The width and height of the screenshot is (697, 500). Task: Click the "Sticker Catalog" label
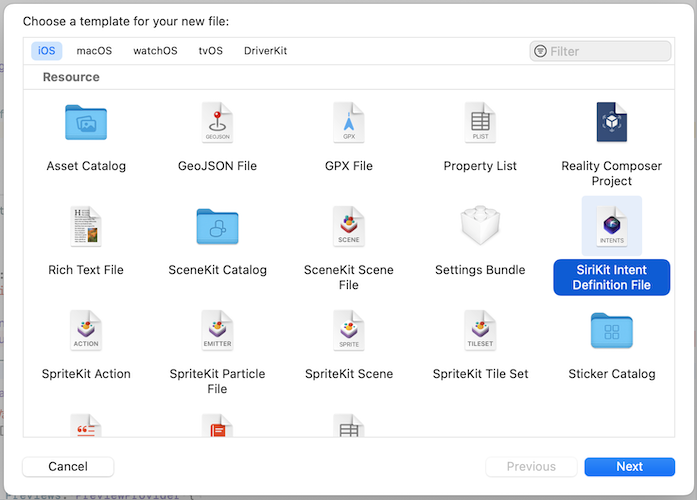tap(612, 374)
